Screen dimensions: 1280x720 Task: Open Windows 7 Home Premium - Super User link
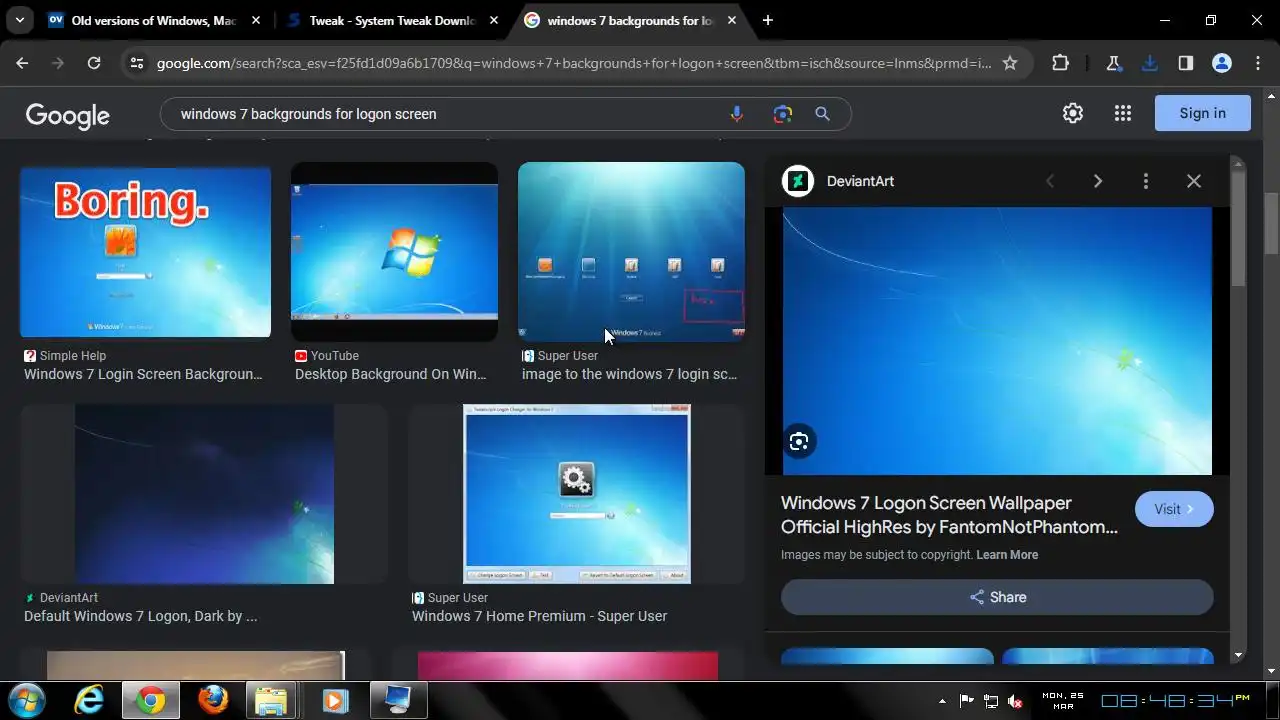click(x=539, y=616)
